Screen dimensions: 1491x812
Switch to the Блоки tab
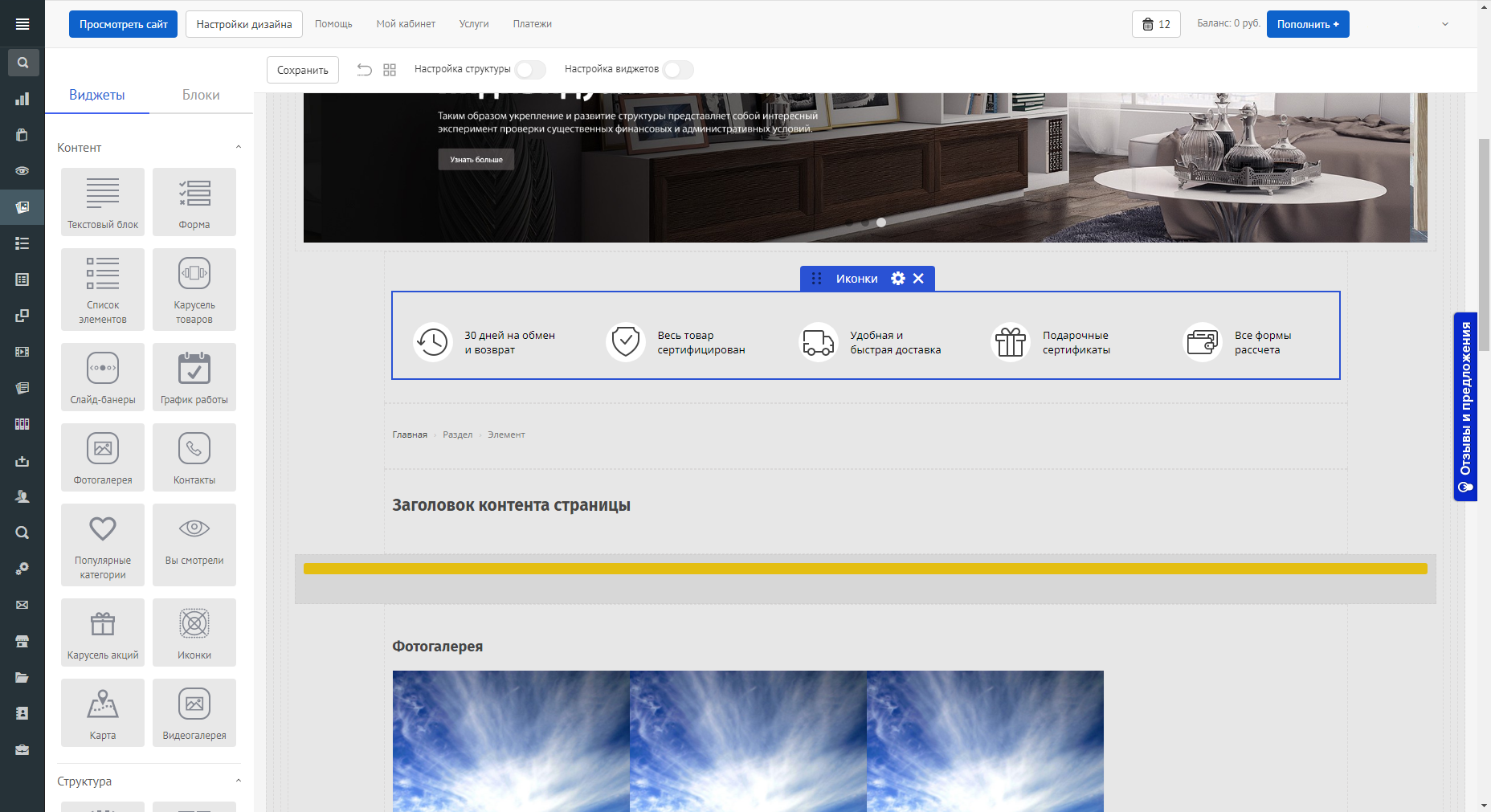201,94
